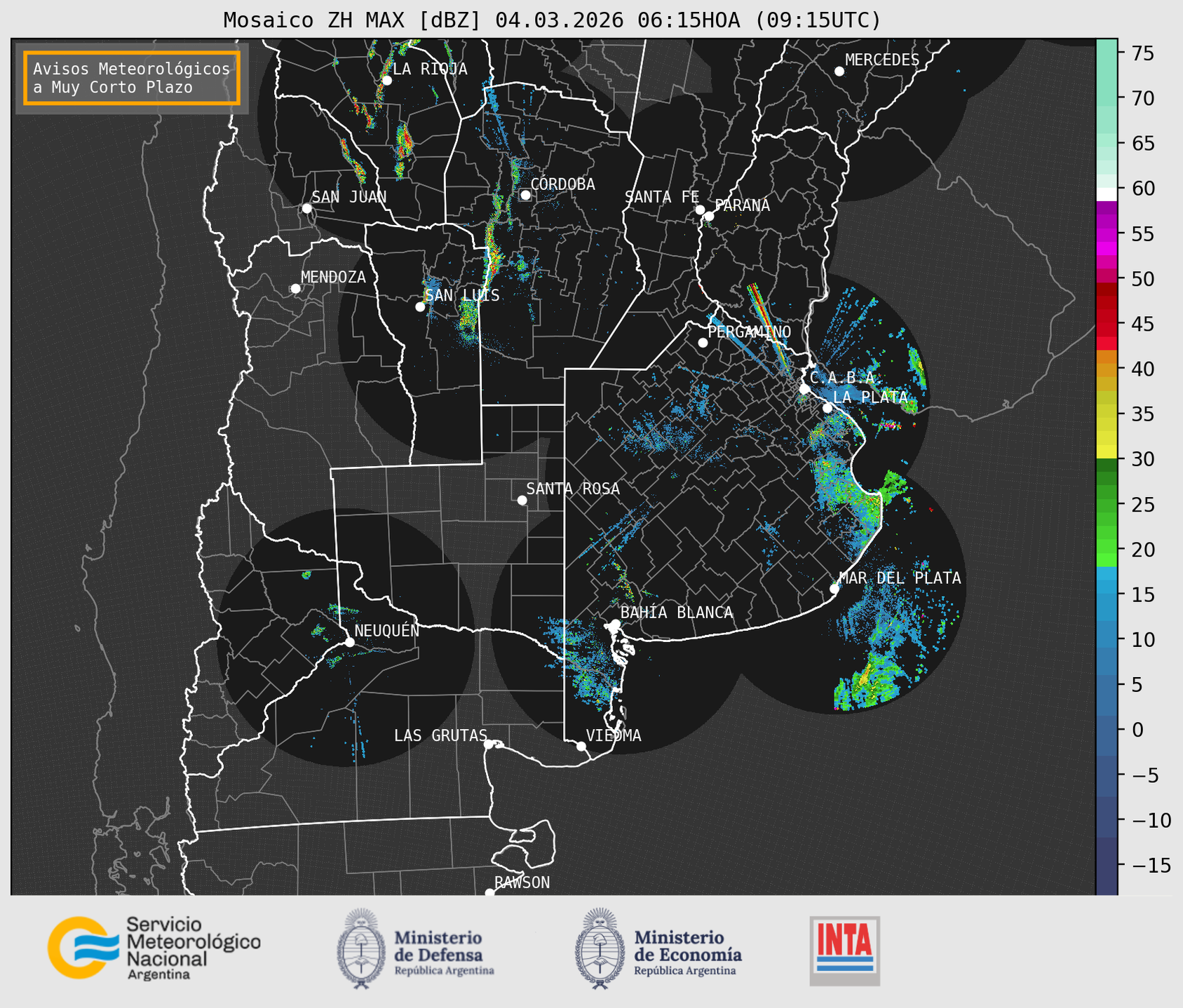Click the 70 dBZ colorbar tick label

pos(1142,99)
